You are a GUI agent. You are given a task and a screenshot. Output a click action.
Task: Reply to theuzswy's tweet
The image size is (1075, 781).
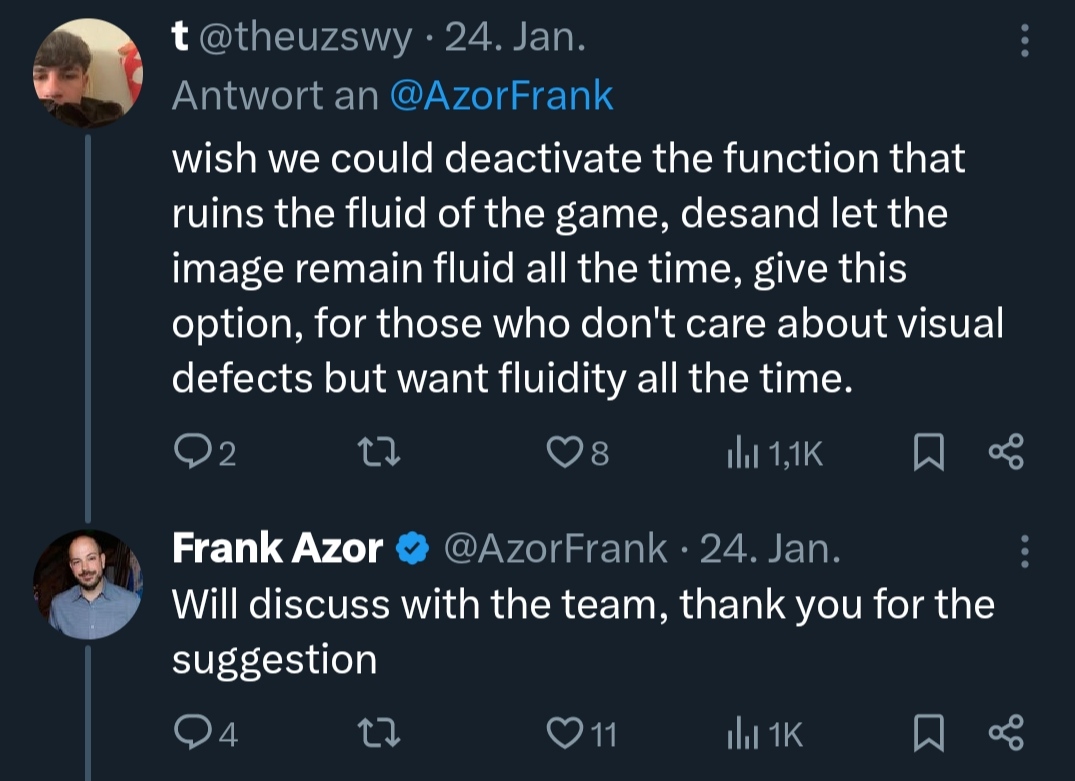[191, 455]
